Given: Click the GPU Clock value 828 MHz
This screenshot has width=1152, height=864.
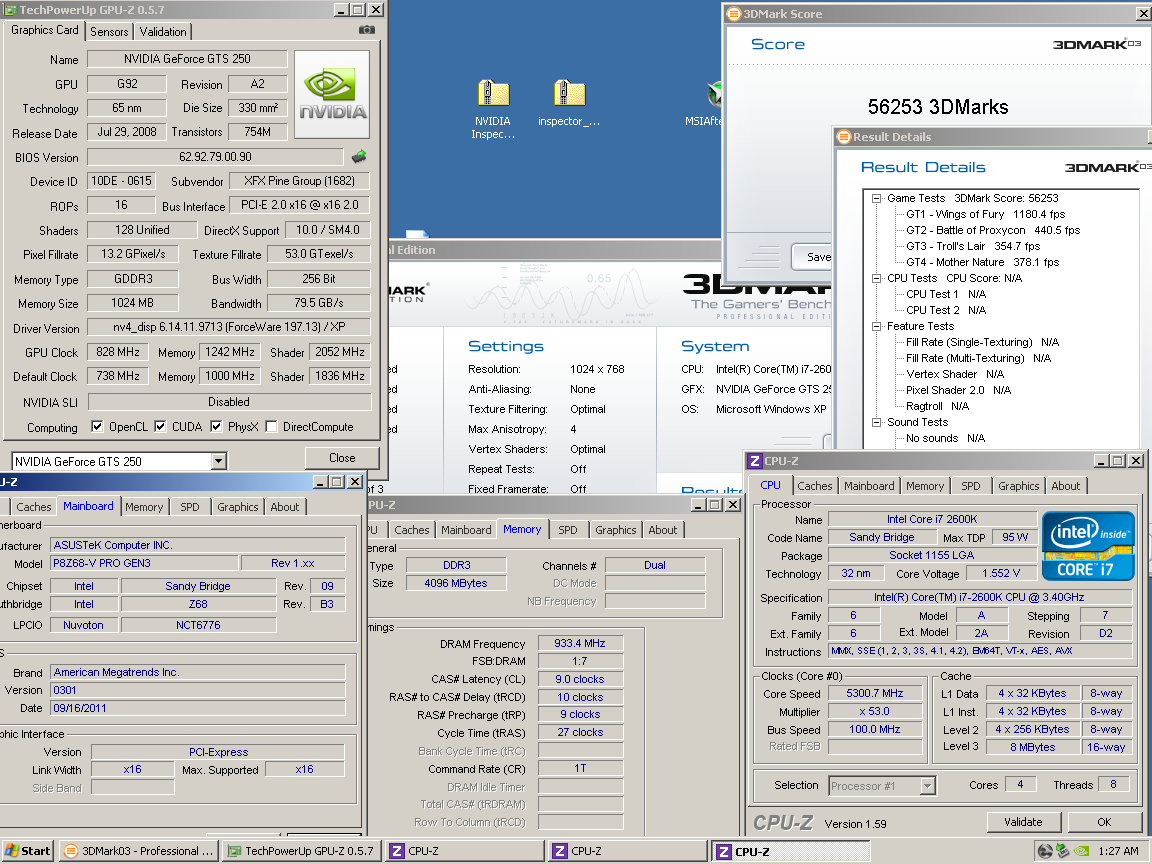Looking at the screenshot, I should pos(118,352).
